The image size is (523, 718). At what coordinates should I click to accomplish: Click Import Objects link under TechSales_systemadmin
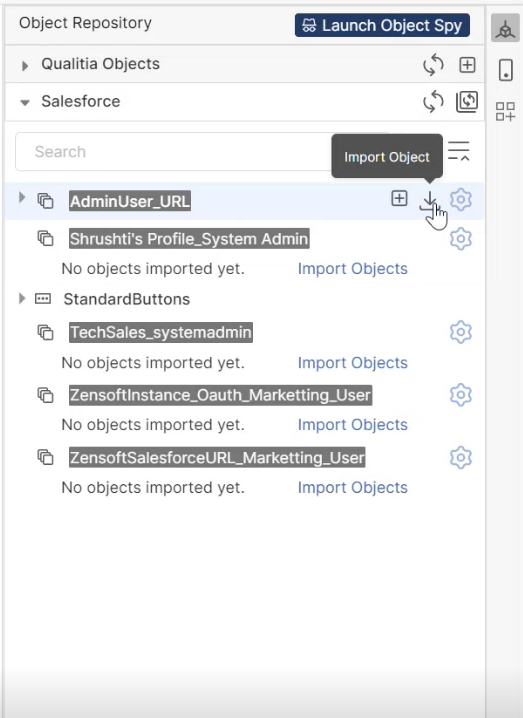pyautogui.click(x=353, y=363)
